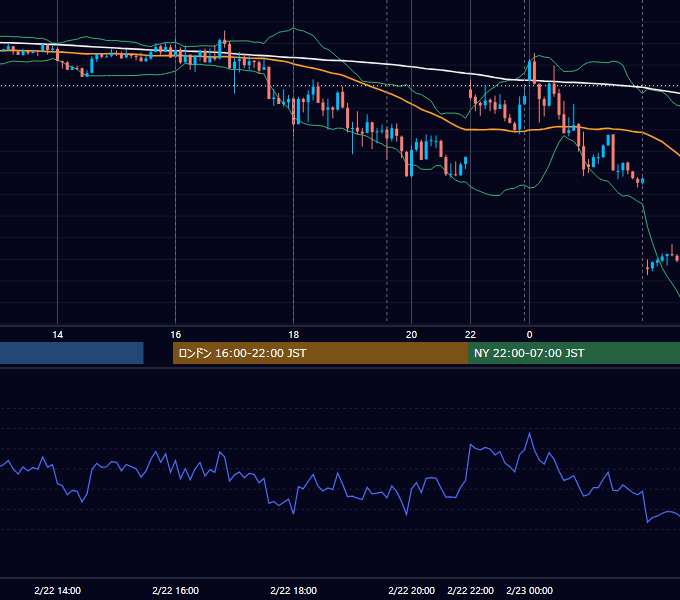
Task: Click the '22' hour label on the price chart axis
Action: point(471,335)
